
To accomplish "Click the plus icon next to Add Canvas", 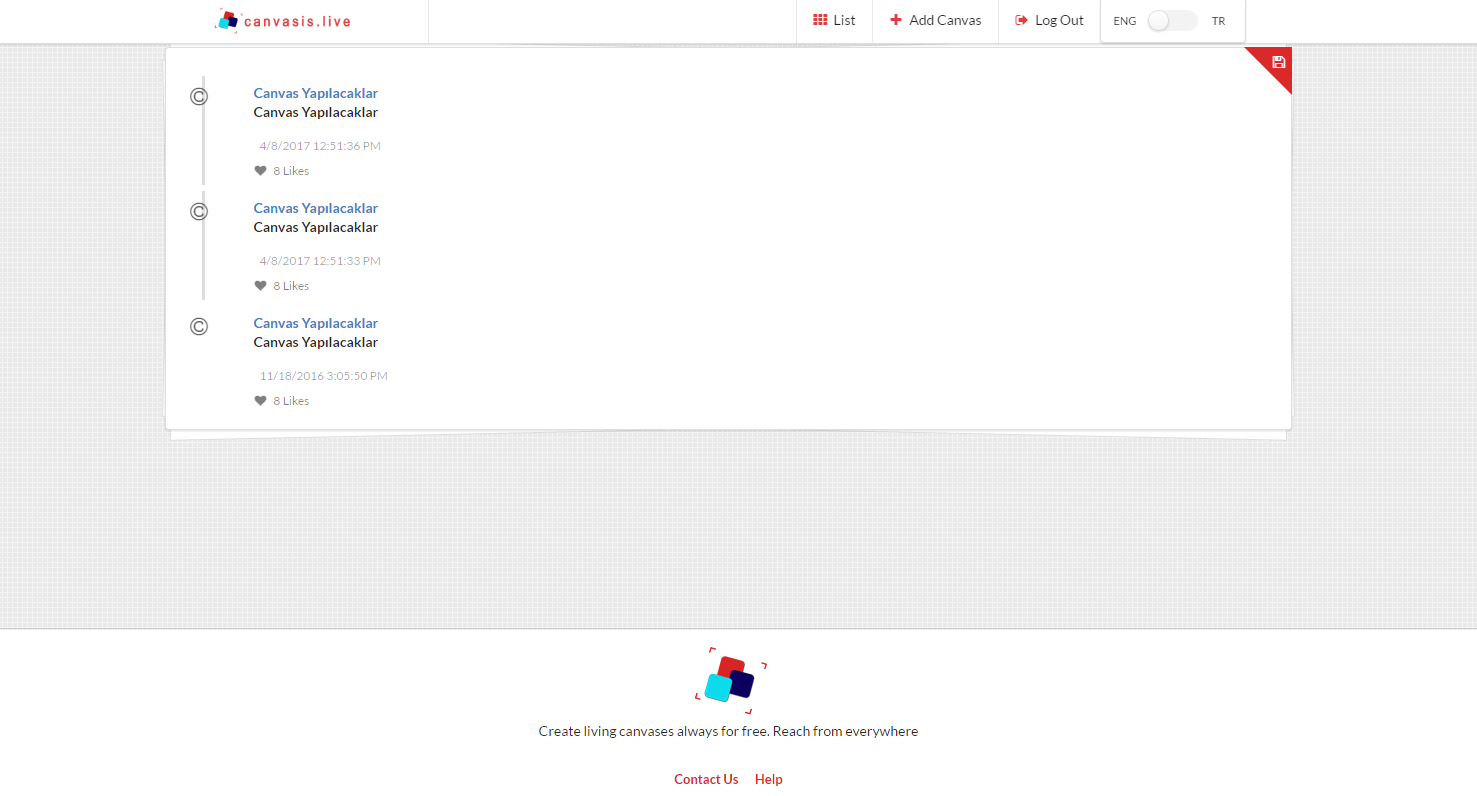I will click(898, 20).
